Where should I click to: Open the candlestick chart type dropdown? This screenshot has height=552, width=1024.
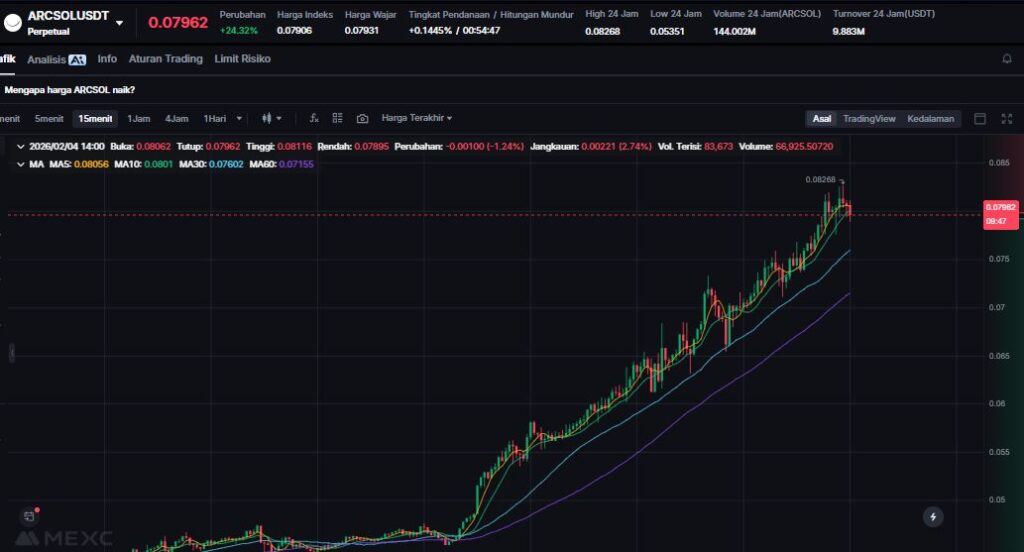(271, 118)
